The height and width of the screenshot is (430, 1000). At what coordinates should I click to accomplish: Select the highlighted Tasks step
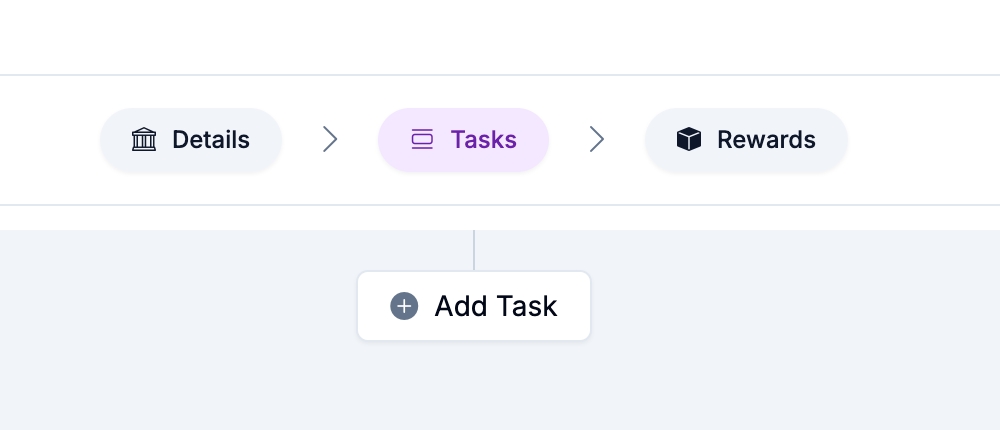click(463, 140)
